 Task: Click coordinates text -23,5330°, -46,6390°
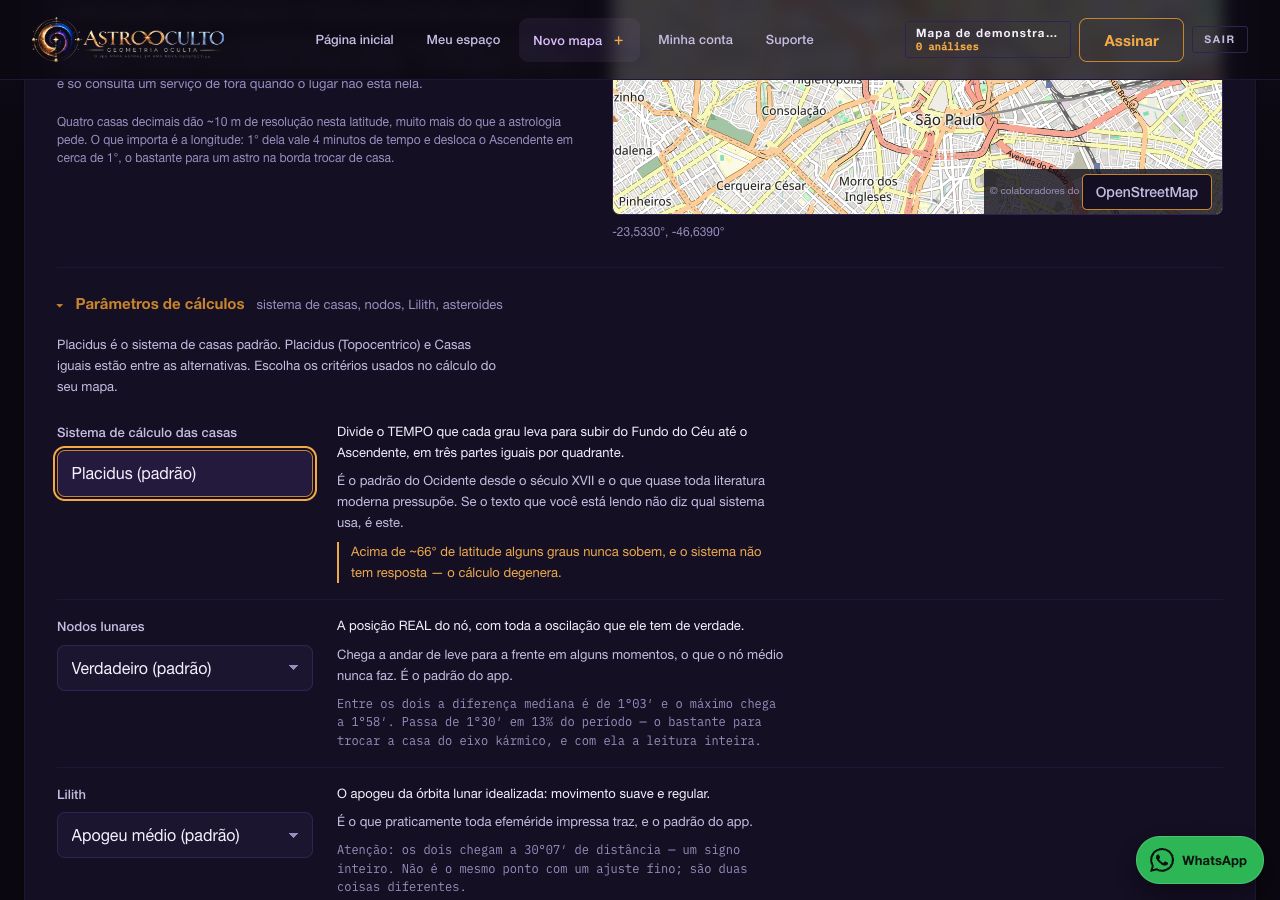click(668, 232)
